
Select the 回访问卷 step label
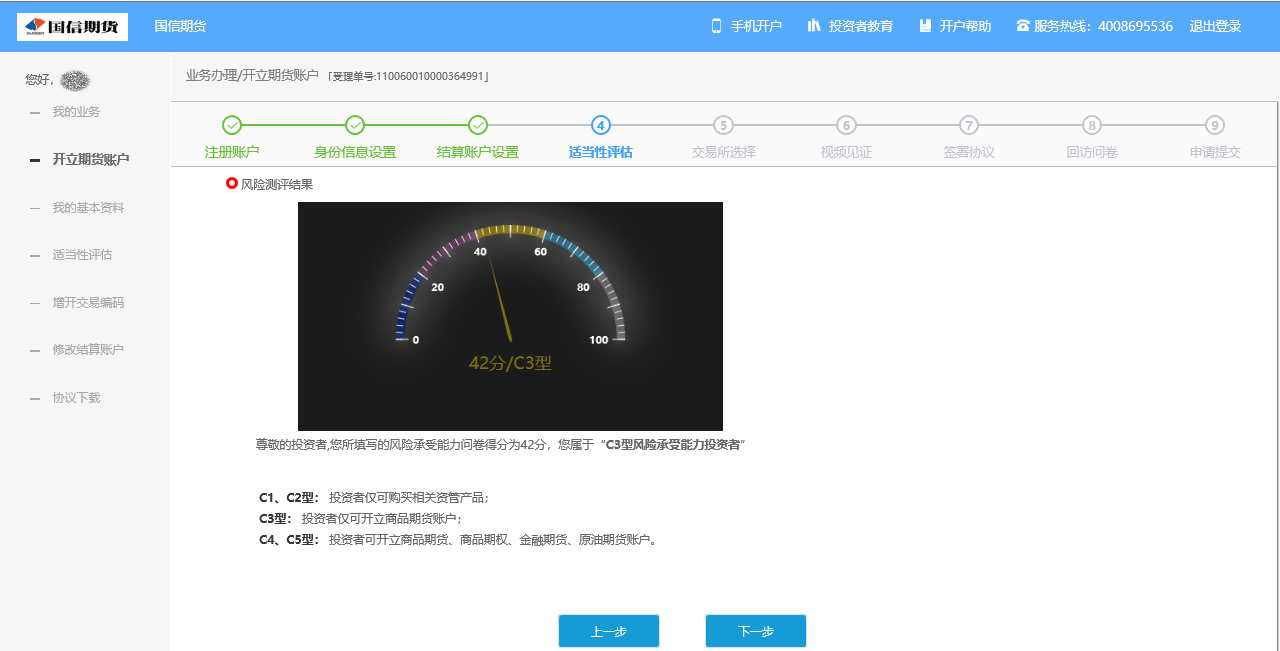click(x=1092, y=153)
